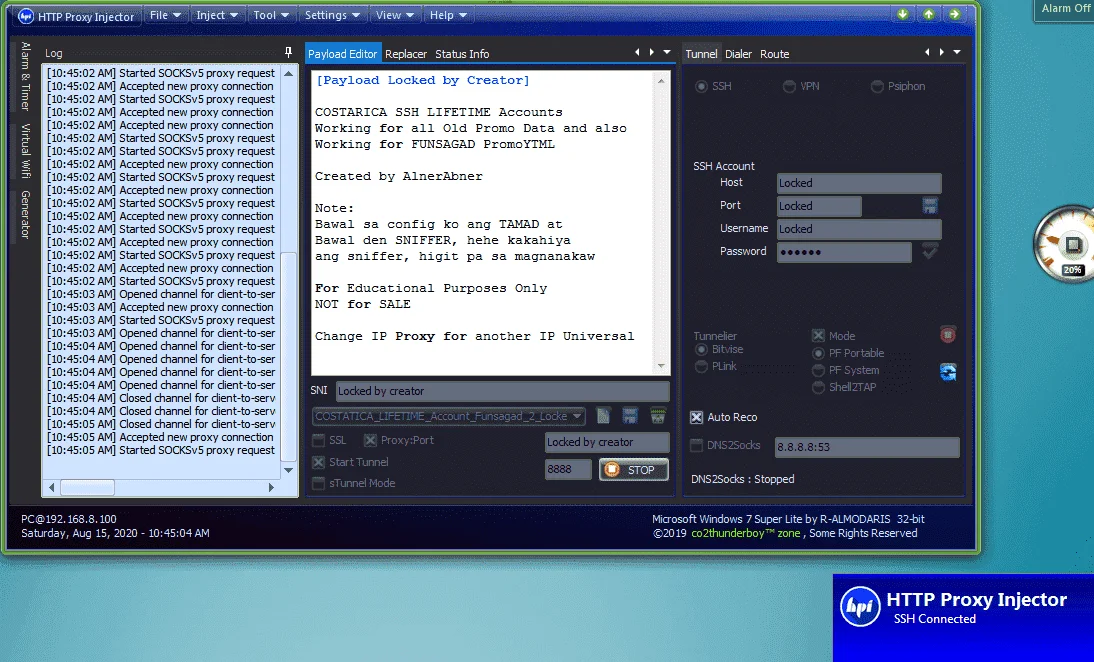The height and width of the screenshot is (662, 1094).
Task: Switch to the Tunnel tab
Action: tap(701, 54)
